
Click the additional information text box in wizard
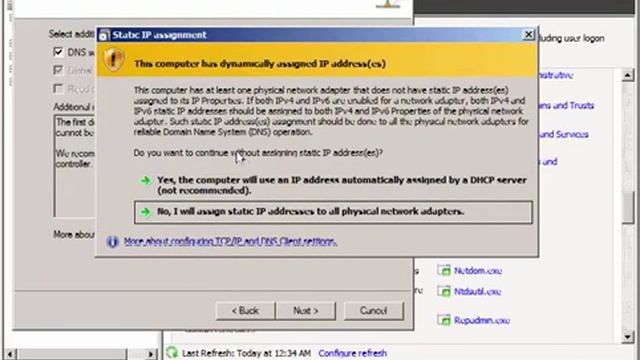[75, 166]
